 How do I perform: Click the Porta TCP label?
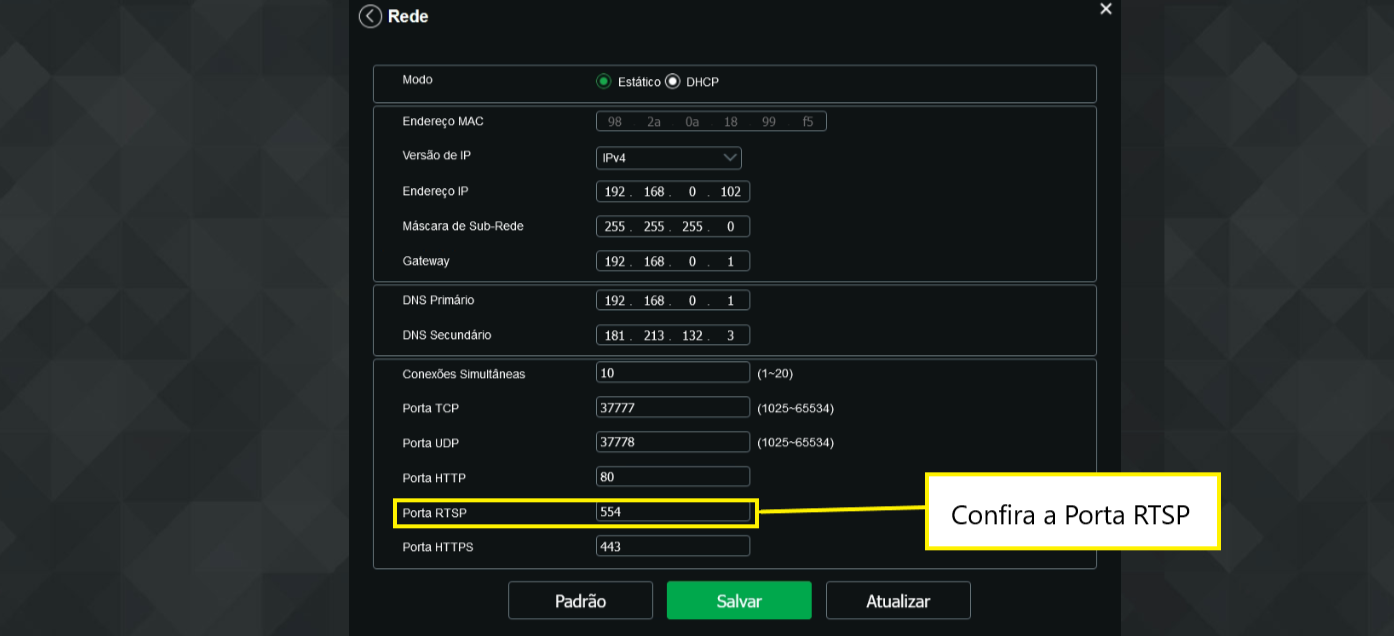coord(431,409)
